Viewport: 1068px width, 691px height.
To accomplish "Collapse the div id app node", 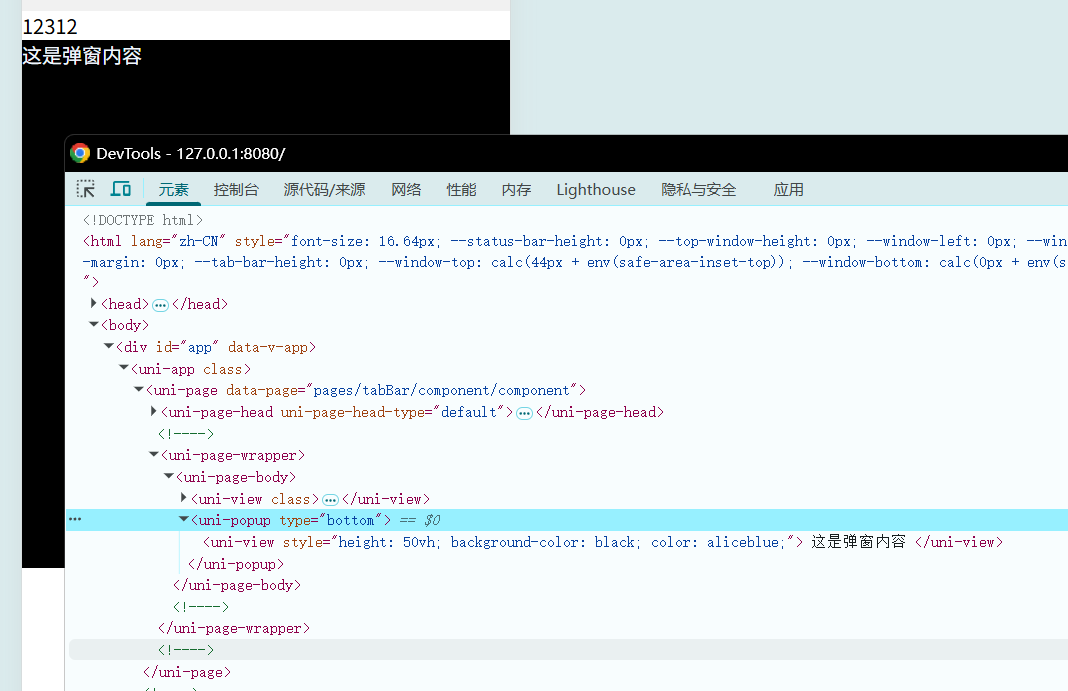I will click(x=109, y=347).
